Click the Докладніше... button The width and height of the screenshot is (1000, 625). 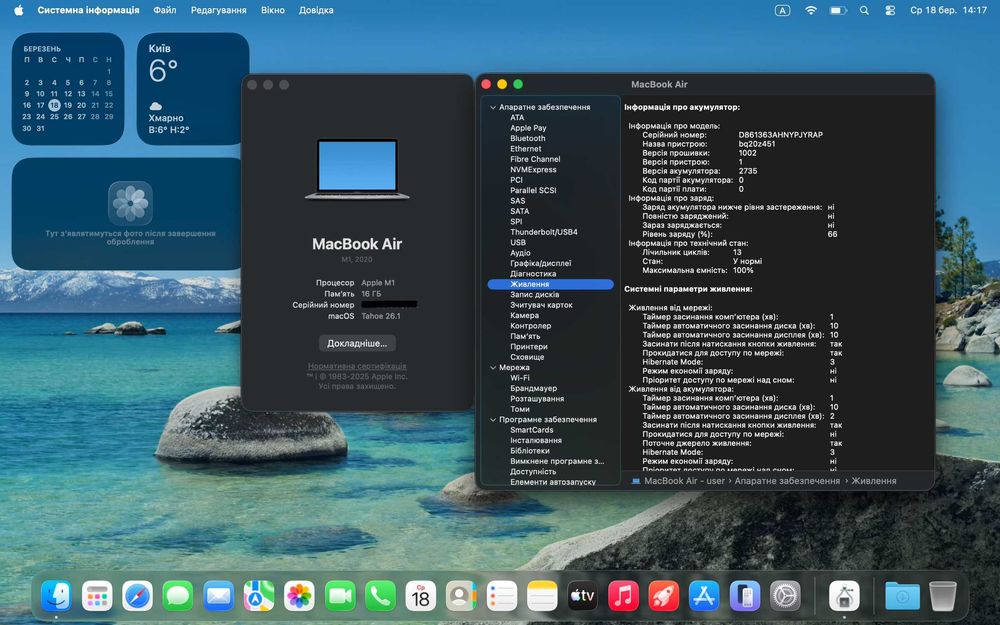point(357,343)
